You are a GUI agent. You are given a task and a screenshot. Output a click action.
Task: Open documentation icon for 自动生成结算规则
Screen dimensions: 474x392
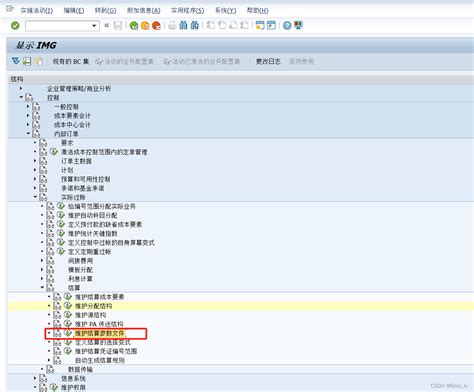pyautogui.click(x=57, y=360)
